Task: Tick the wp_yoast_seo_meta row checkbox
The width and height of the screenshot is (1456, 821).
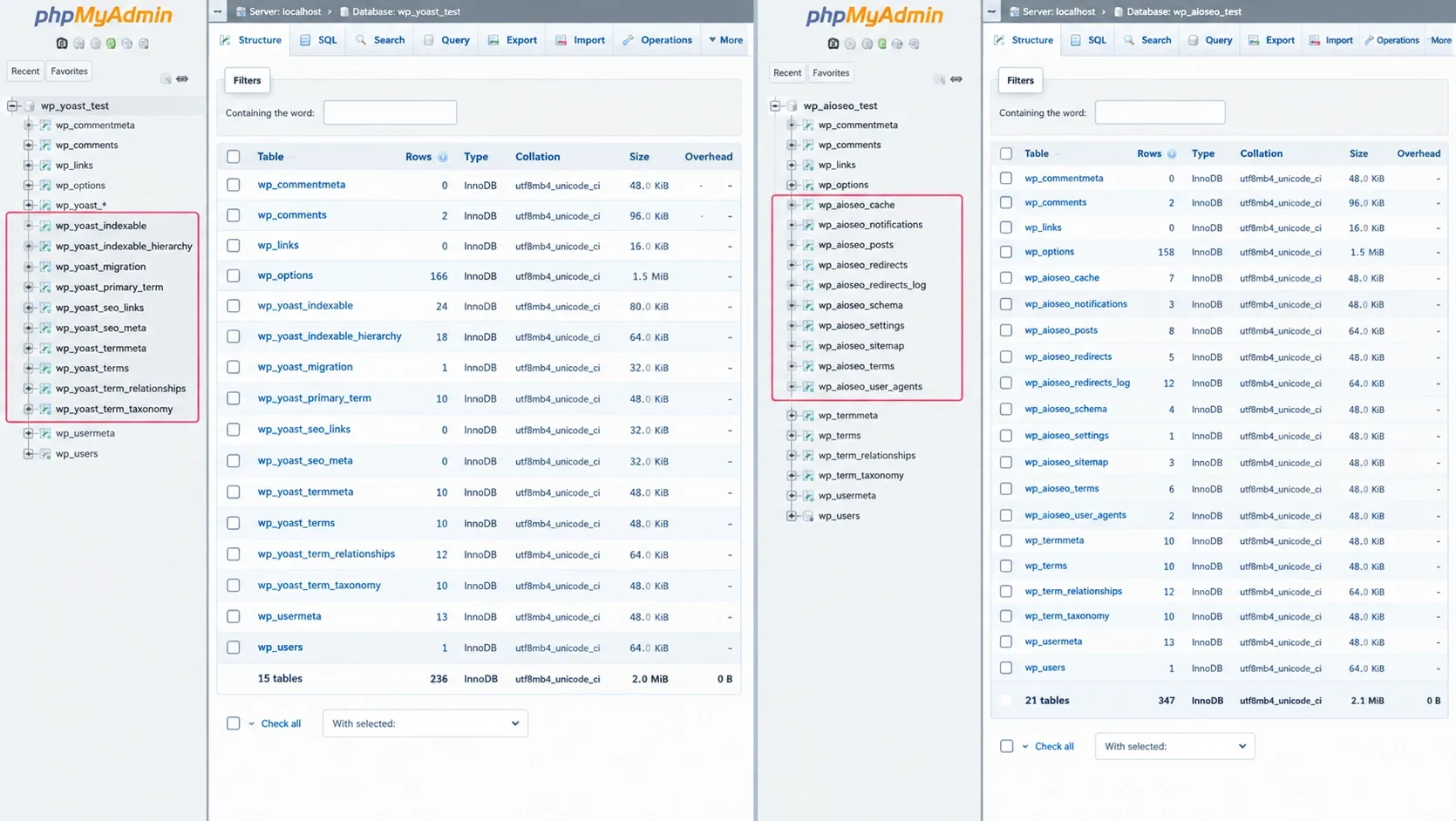Action: point(233,460)
